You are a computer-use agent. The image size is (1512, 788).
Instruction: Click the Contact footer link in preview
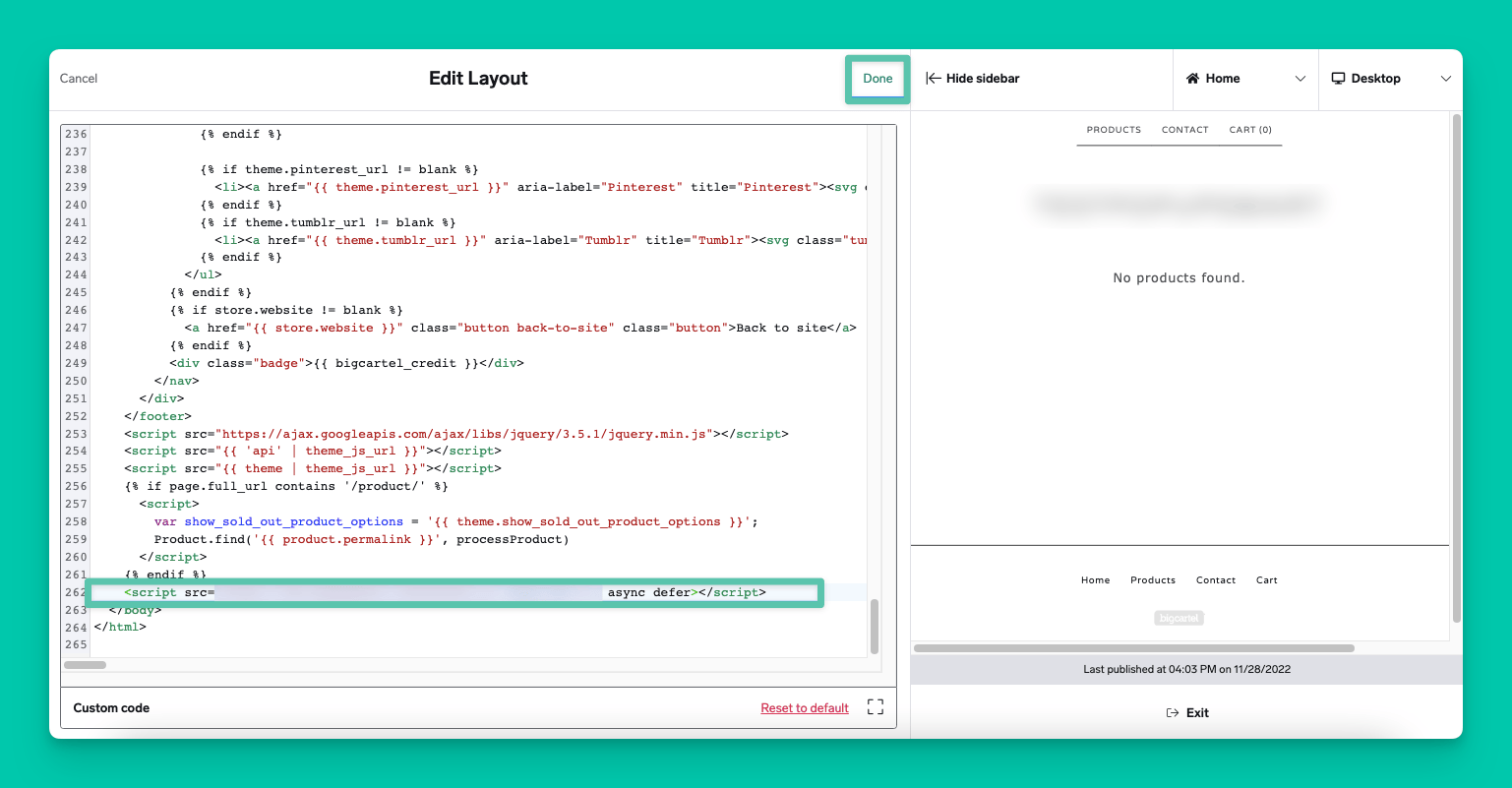[x=1216, y=580]
